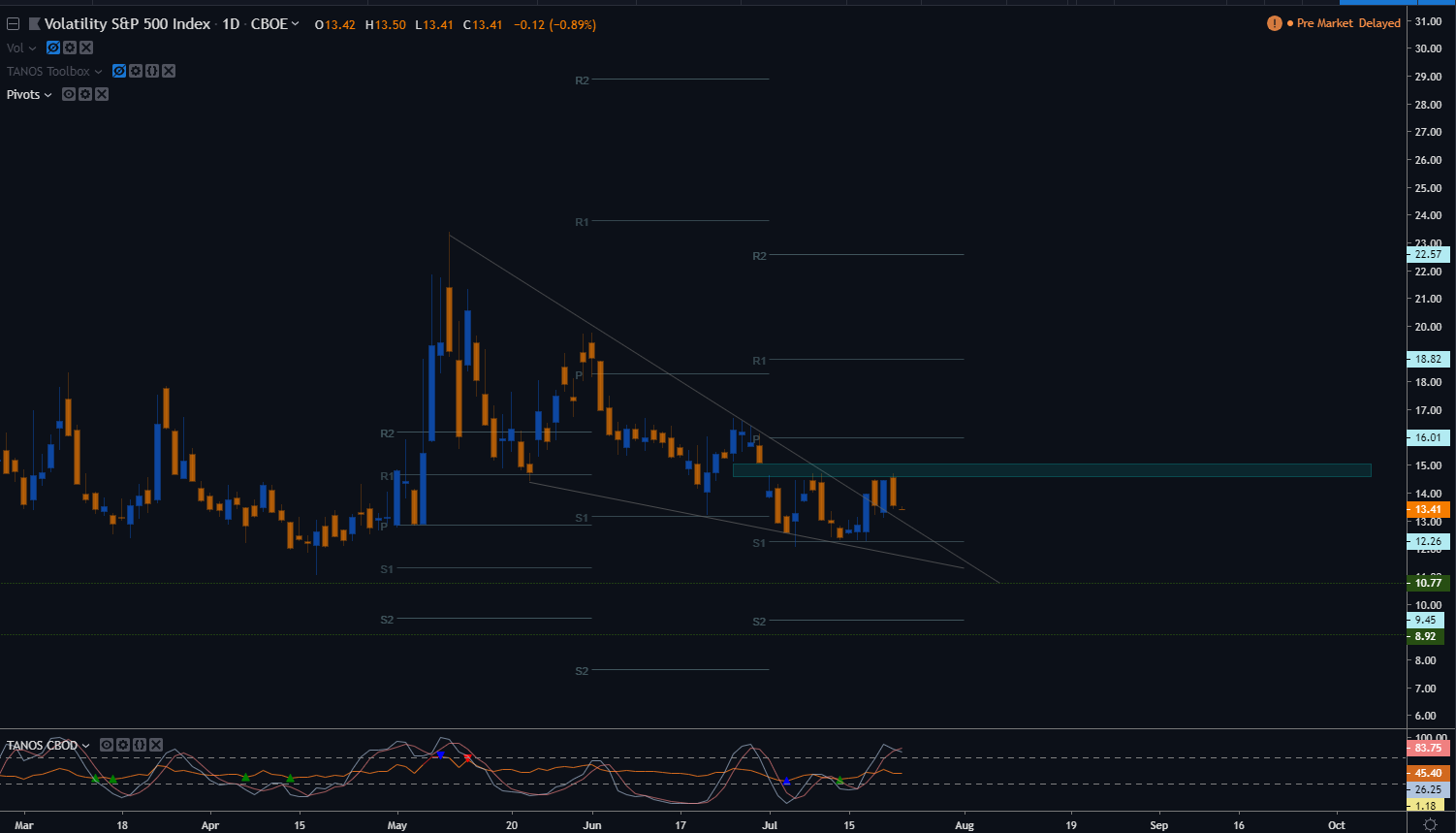1456x833 pixels.
Task: Click the 26.25 oscillator value label
Action: click(1428, 789)
